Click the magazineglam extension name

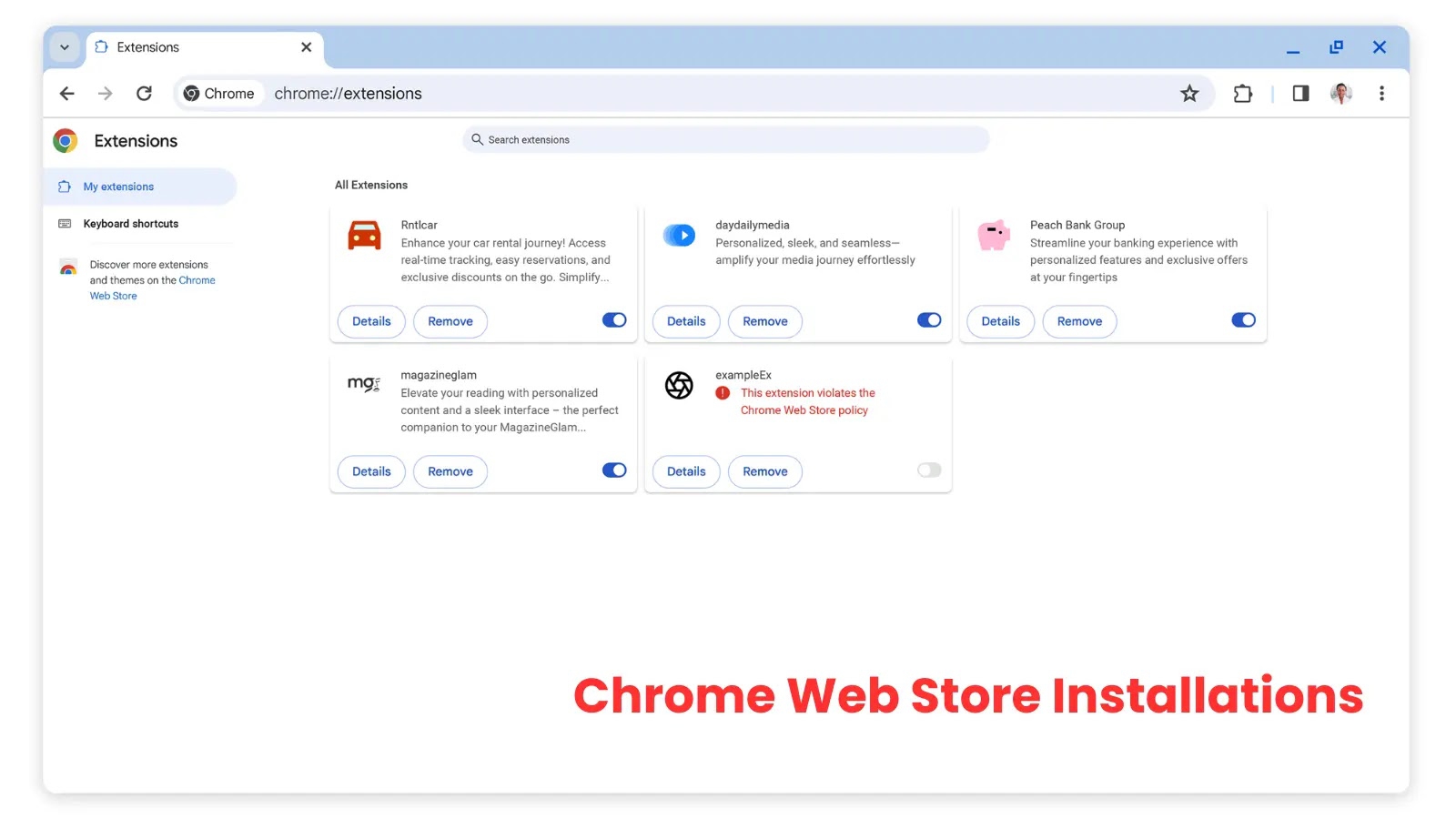coord(439,375)
